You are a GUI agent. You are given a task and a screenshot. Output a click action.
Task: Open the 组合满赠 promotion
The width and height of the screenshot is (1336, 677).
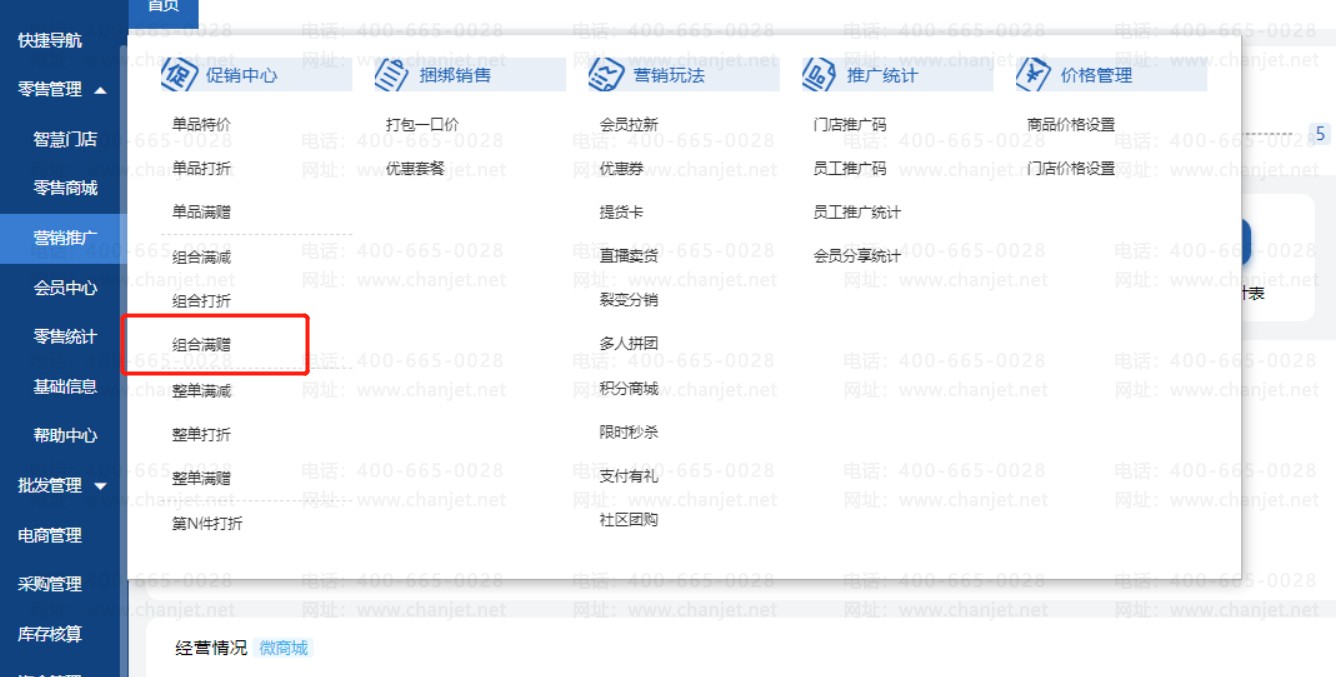[x=201, y=345]
